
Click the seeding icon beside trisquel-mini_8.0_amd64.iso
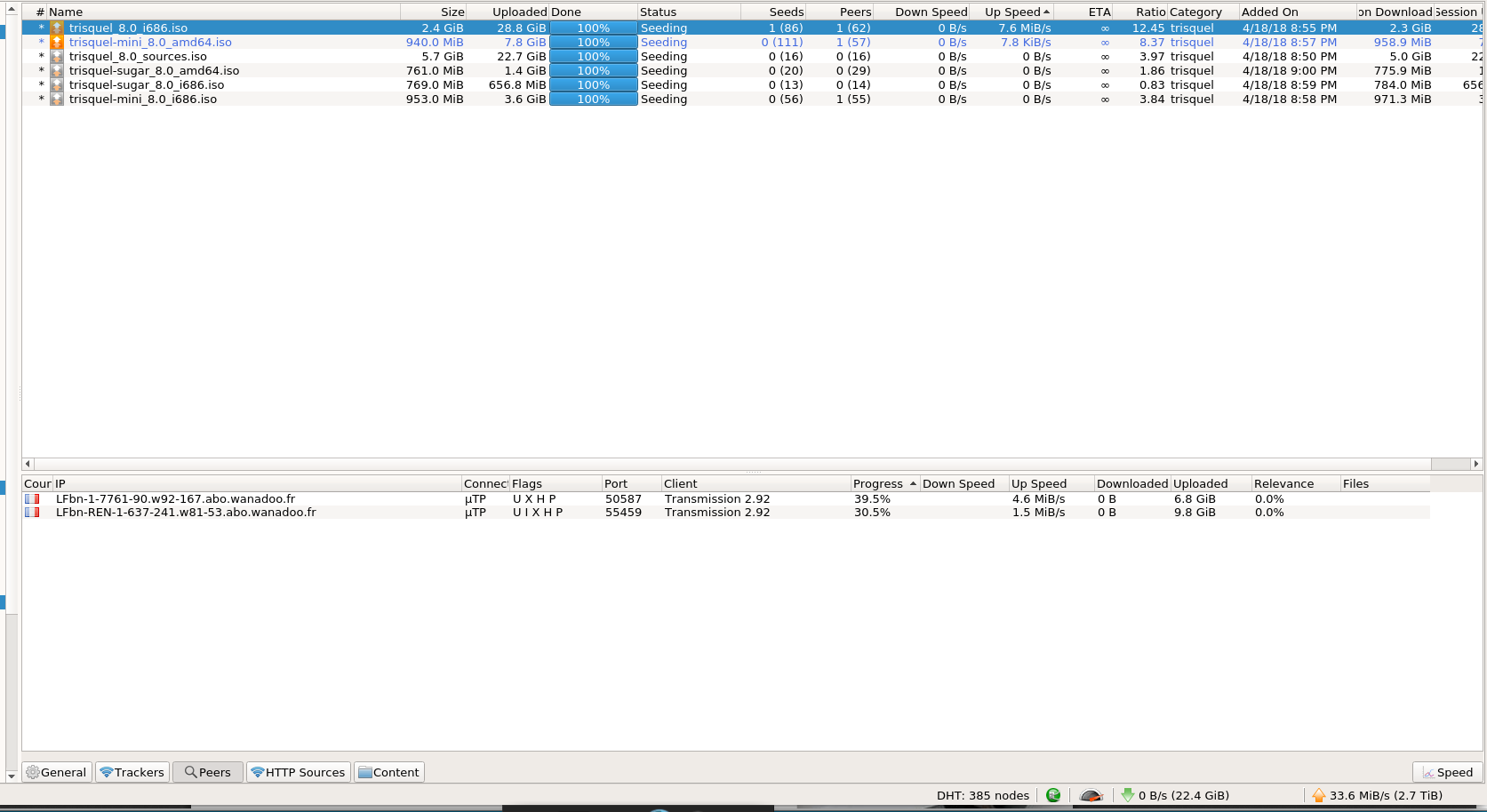tap(57, 42)
